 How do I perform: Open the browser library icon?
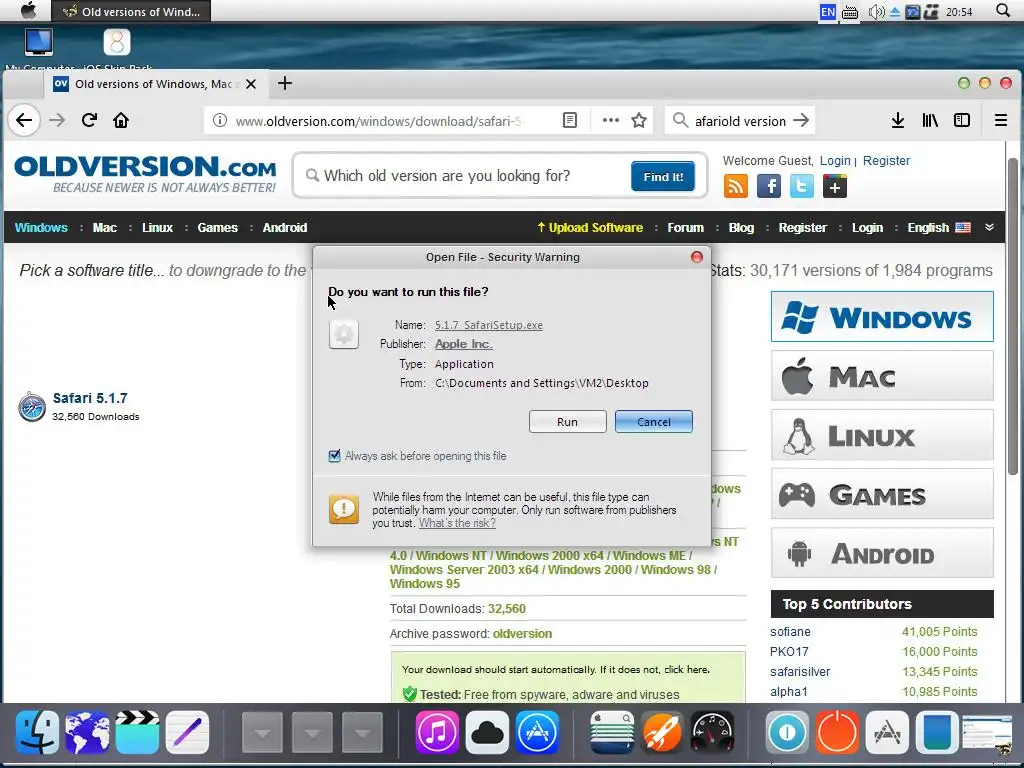(930, 120)
